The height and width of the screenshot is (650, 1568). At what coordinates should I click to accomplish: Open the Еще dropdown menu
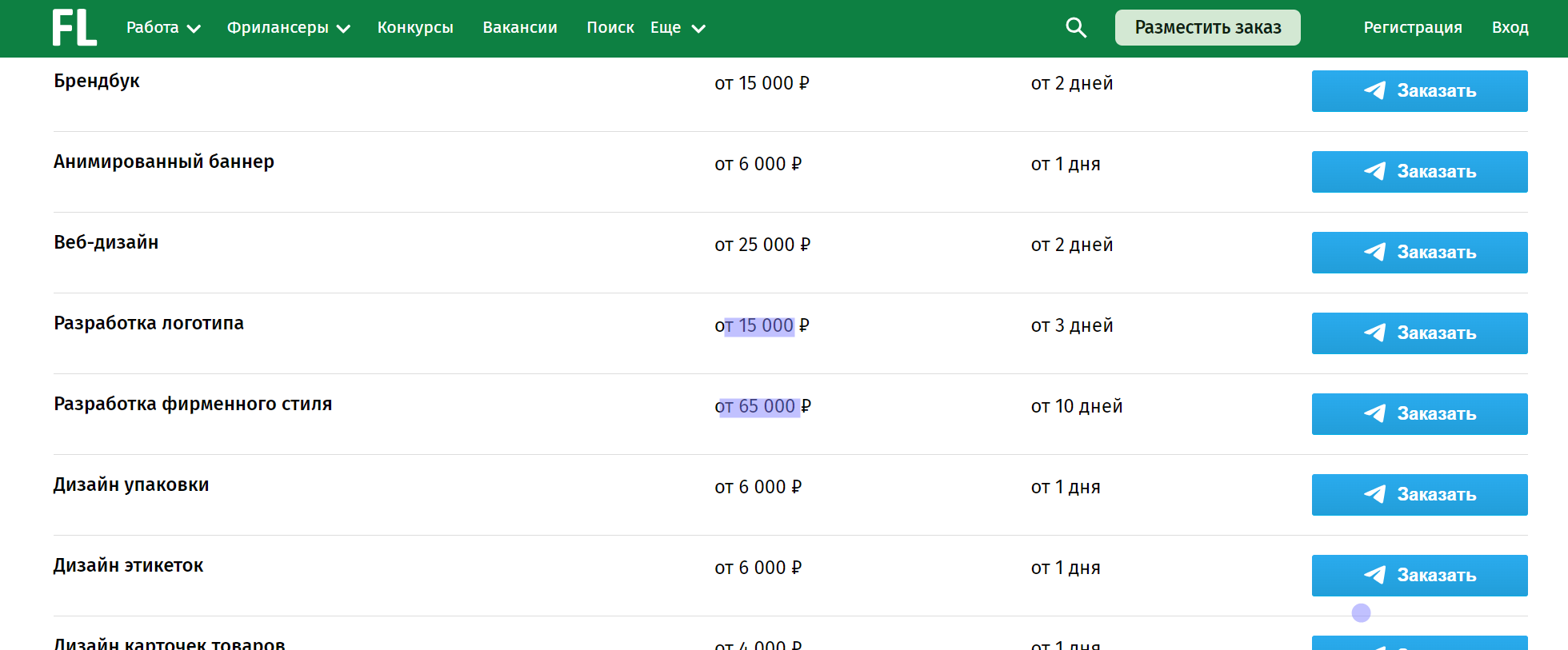tap(677, 28)
